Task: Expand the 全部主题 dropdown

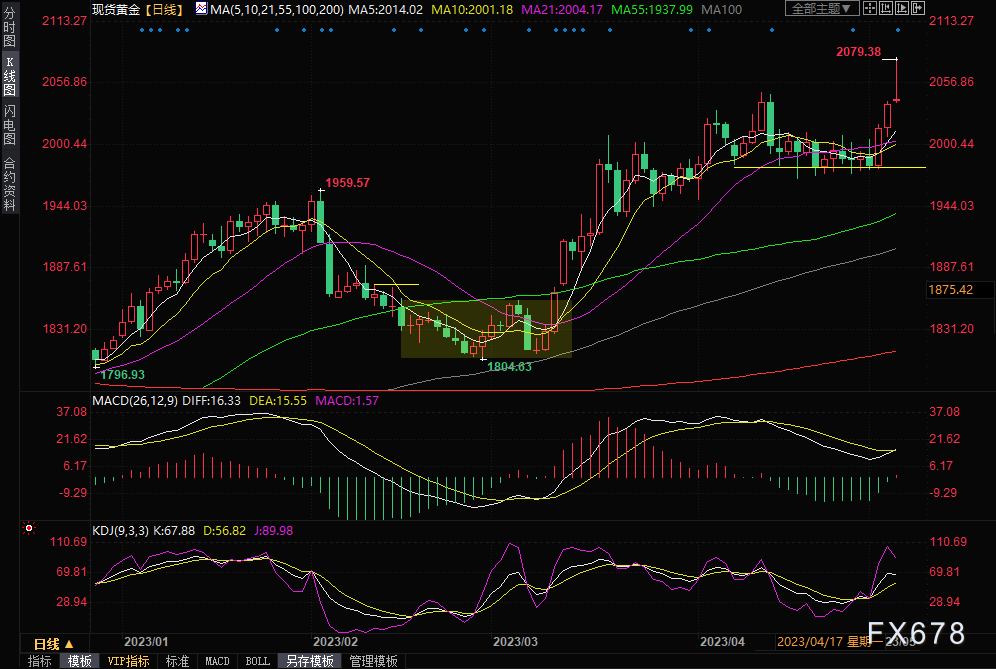Action: [822, 9]
